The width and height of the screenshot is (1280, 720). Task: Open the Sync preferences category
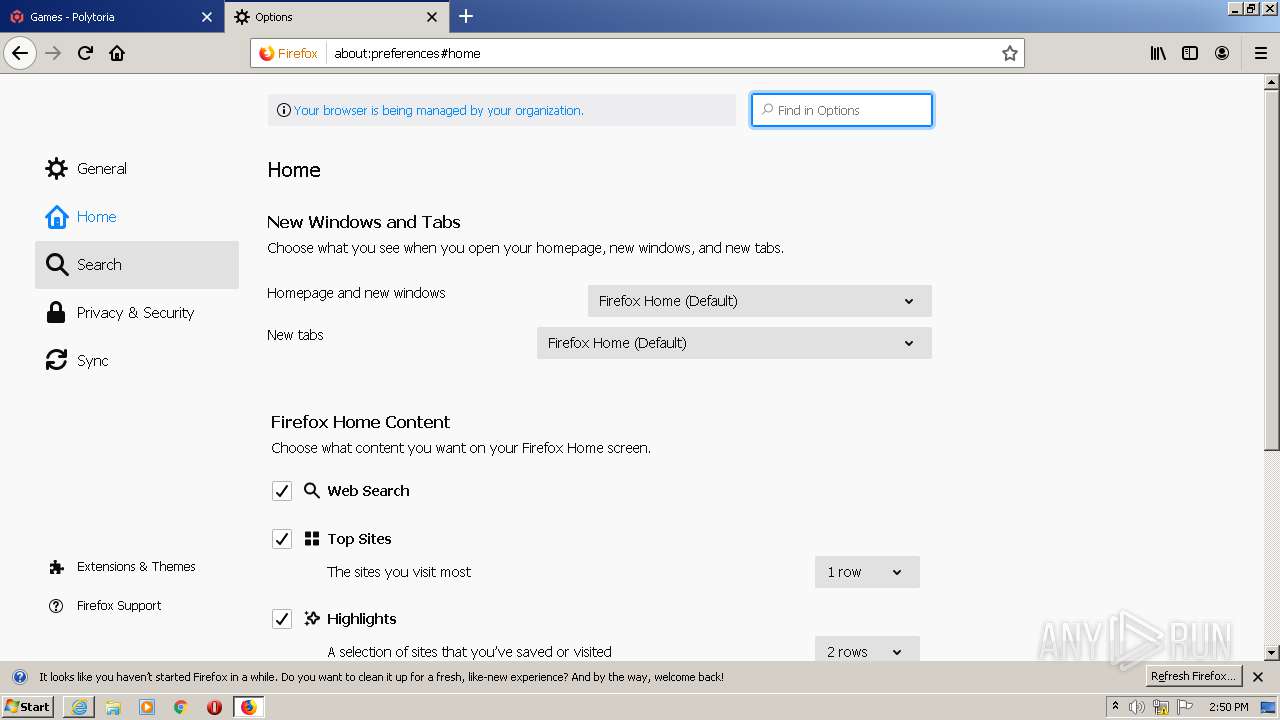(137, 361)
